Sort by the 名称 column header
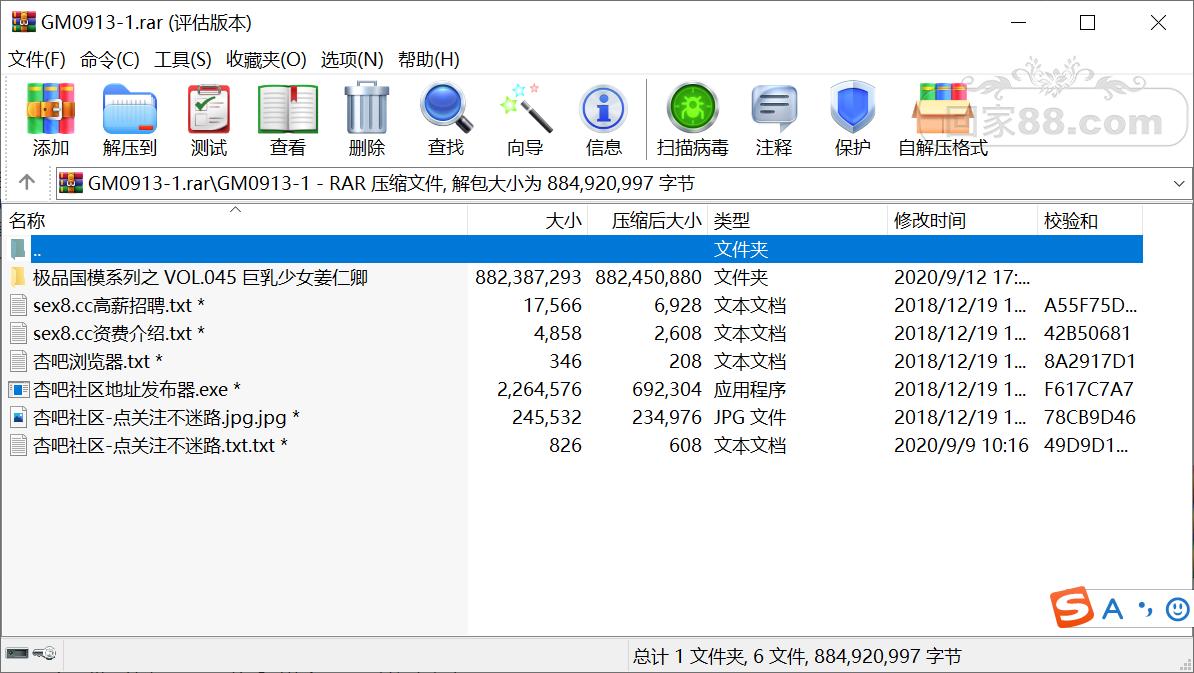The height and width of the screenshot is (673, 1194). [x=234, y=221]
